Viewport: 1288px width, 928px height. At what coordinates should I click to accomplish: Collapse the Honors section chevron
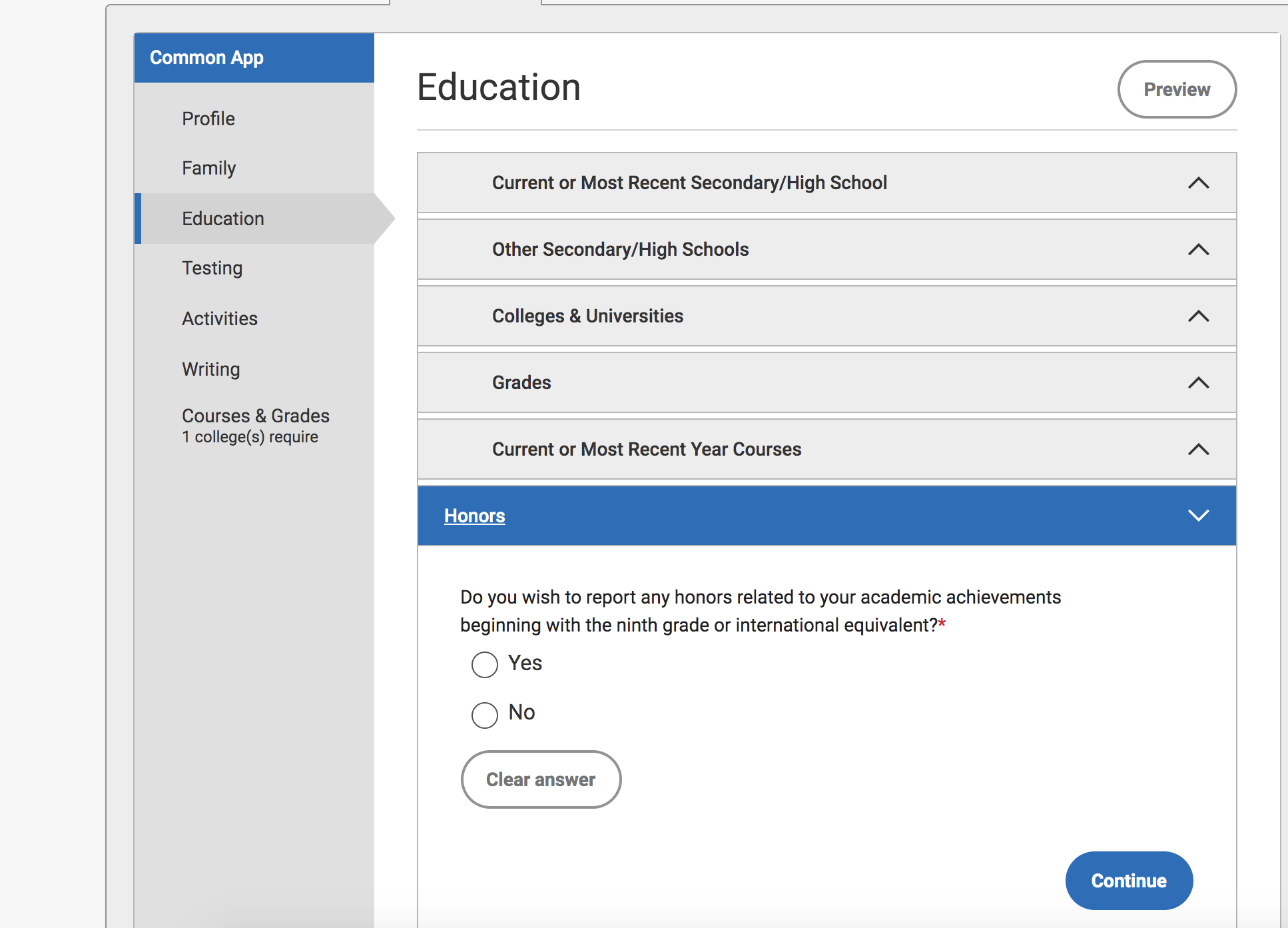pos(1198,516)
